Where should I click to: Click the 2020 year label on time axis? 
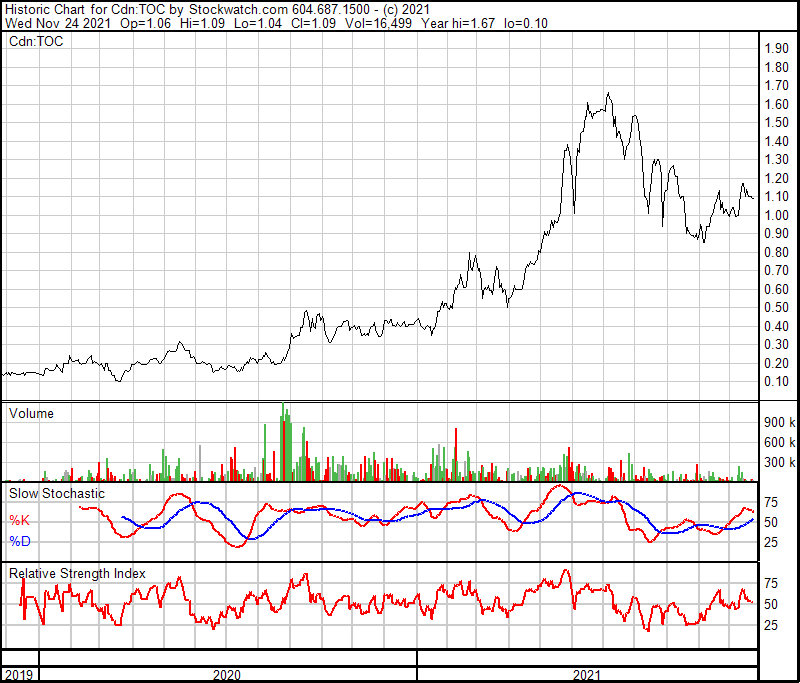(227, 675)
